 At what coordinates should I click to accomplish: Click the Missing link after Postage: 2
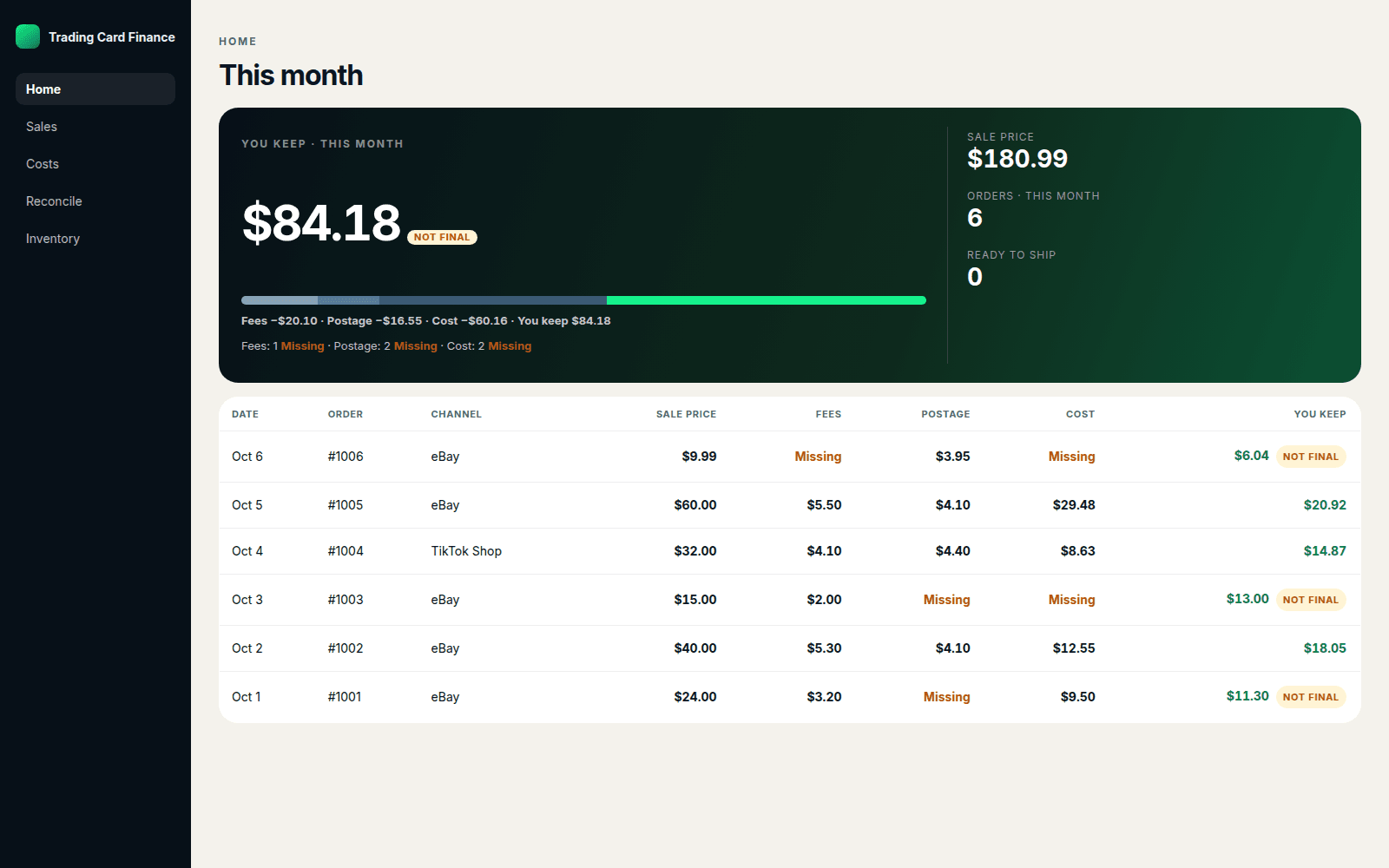416,346
